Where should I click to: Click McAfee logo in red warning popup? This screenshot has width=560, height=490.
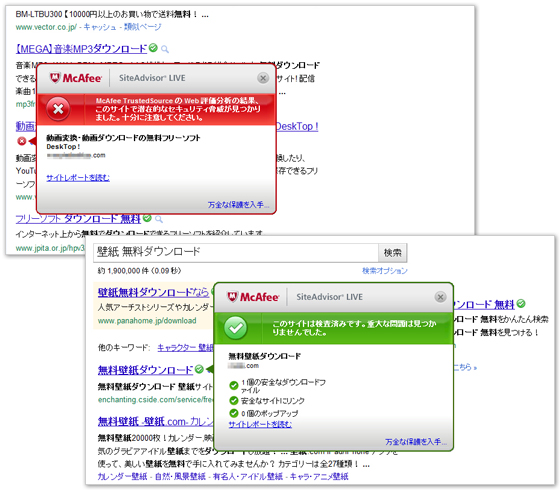point(75,78)
